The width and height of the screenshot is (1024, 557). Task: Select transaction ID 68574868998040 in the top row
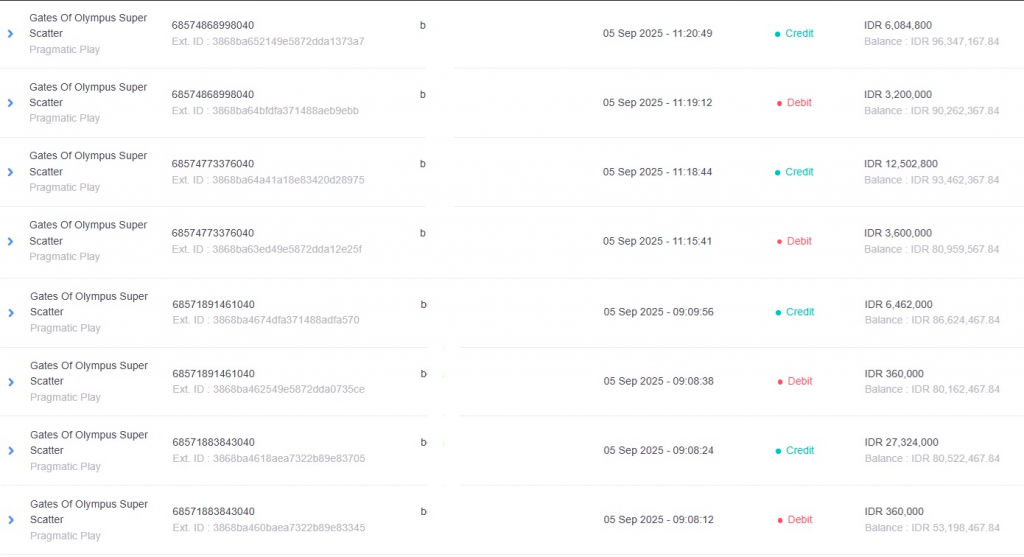point(213,25)
